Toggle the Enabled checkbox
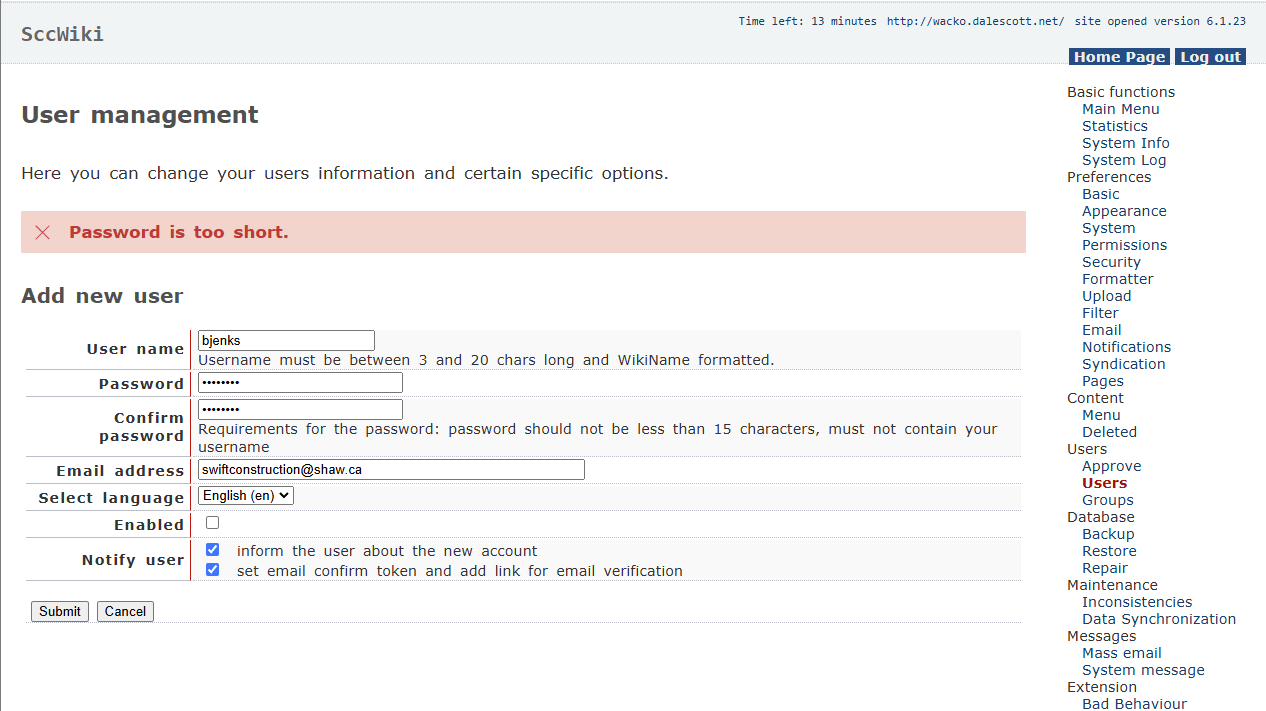Screen dimensions: 1266x711 pos(212,523)
